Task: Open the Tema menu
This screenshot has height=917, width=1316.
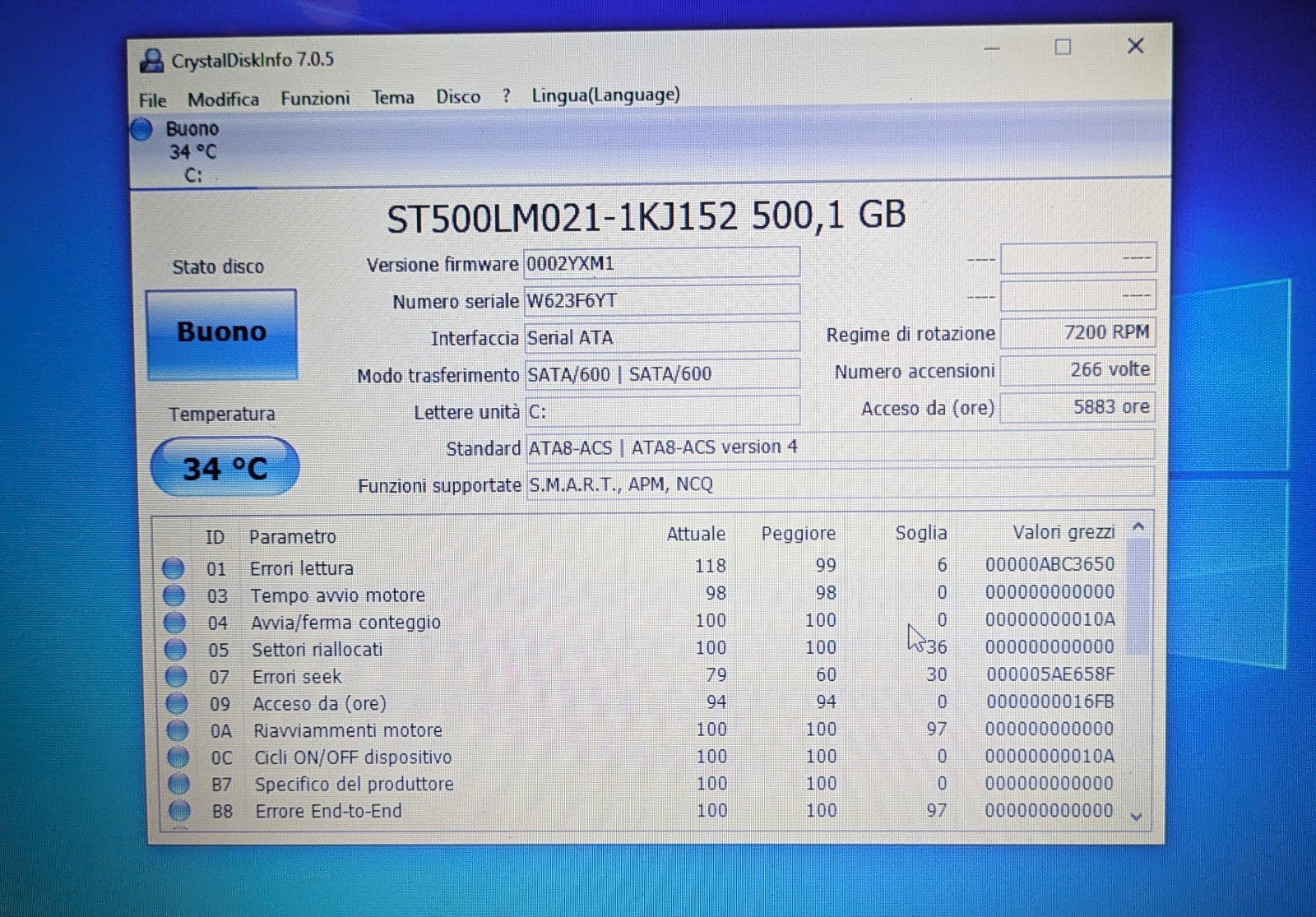Action: coord(393,98)
